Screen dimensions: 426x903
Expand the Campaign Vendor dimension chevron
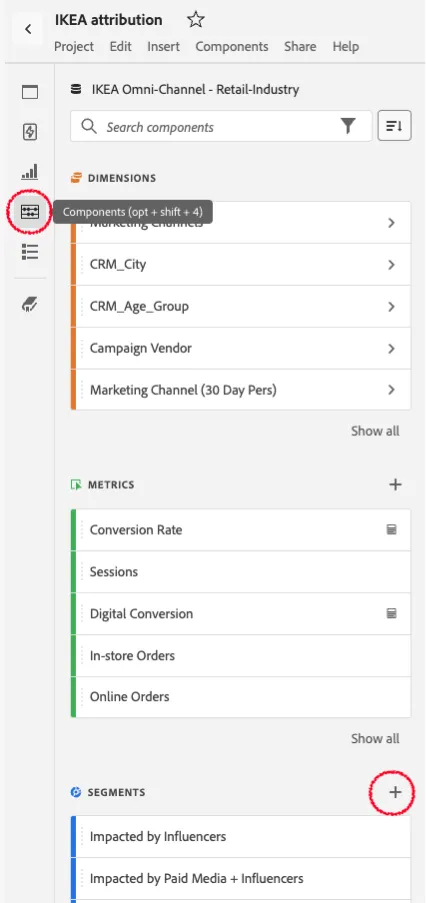[x=391, y=348]
